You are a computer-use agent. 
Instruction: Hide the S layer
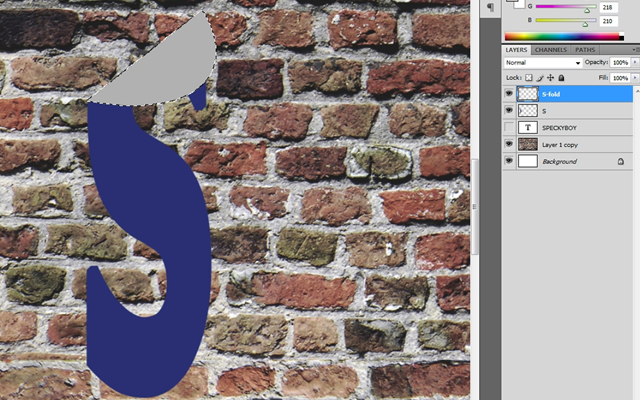(x=509, y=111)
